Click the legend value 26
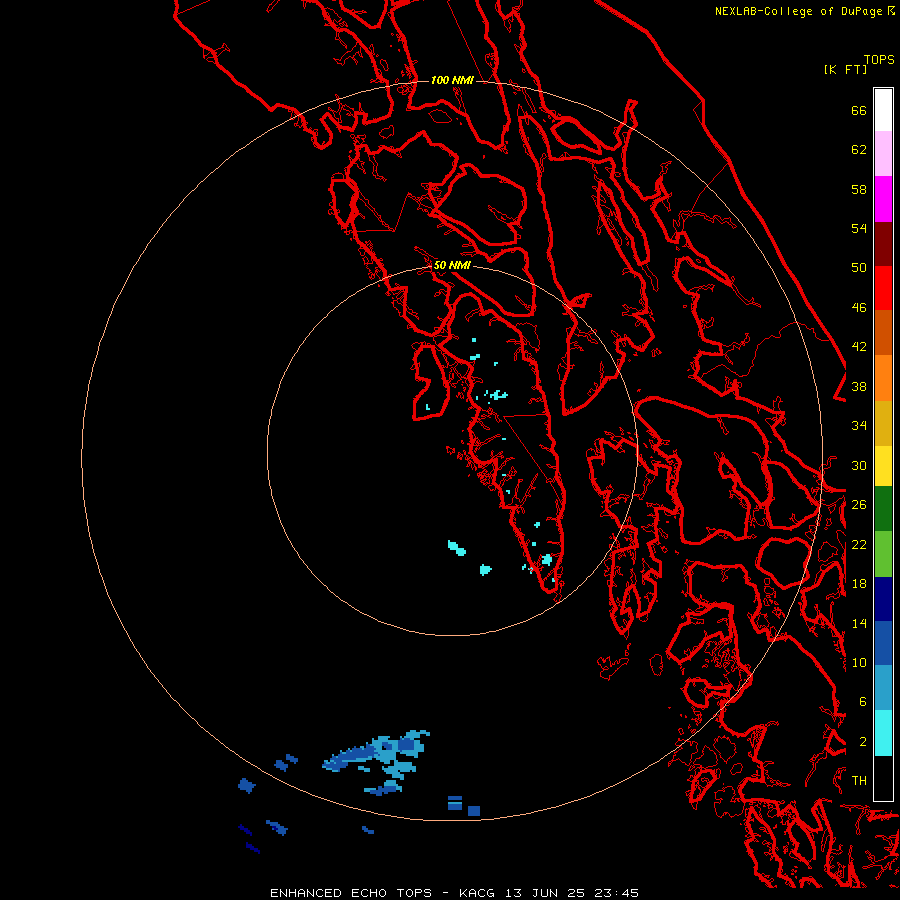 click(x=859, y=505)
